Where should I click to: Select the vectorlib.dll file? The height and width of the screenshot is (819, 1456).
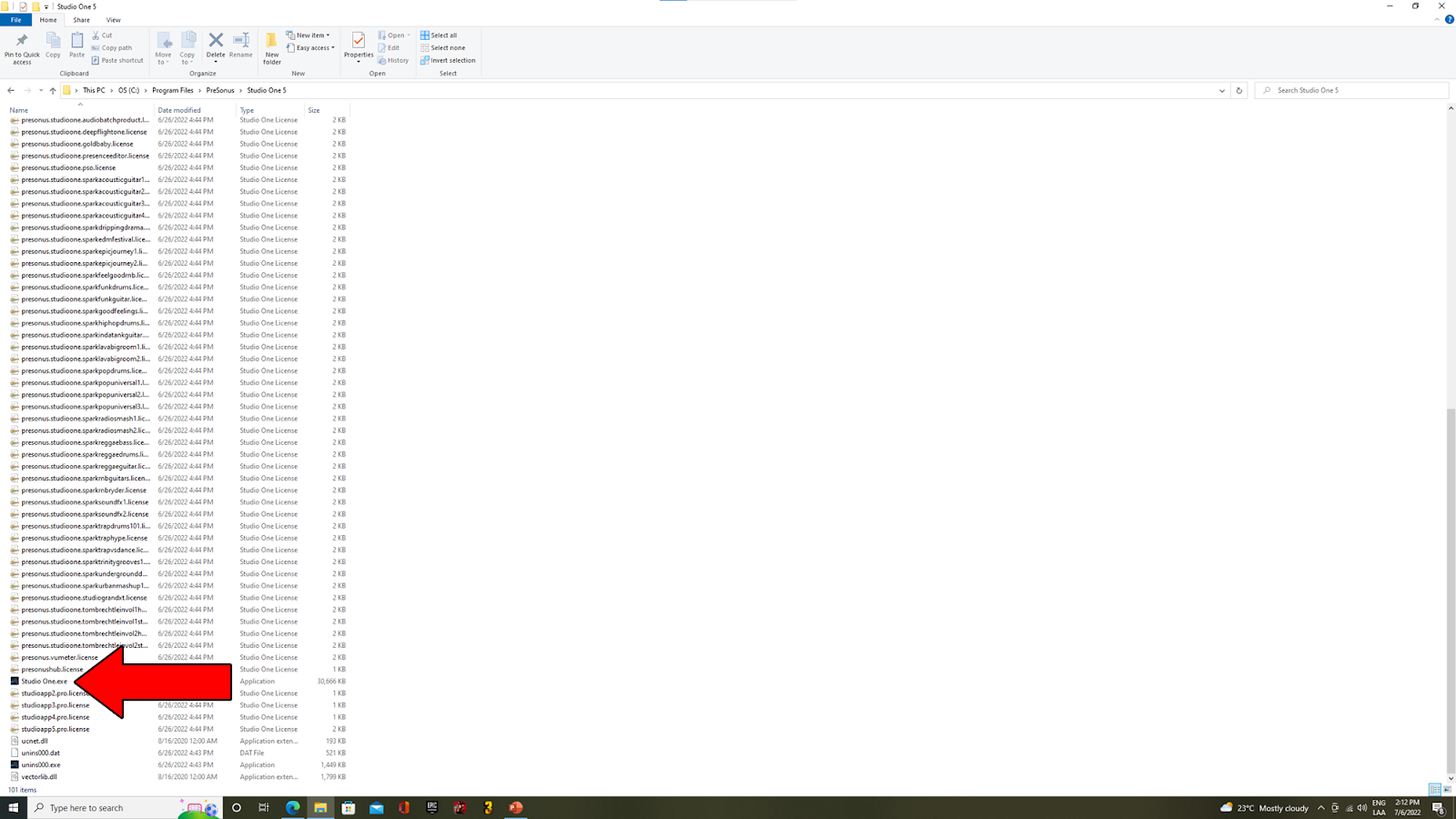(x=39, y=777)
